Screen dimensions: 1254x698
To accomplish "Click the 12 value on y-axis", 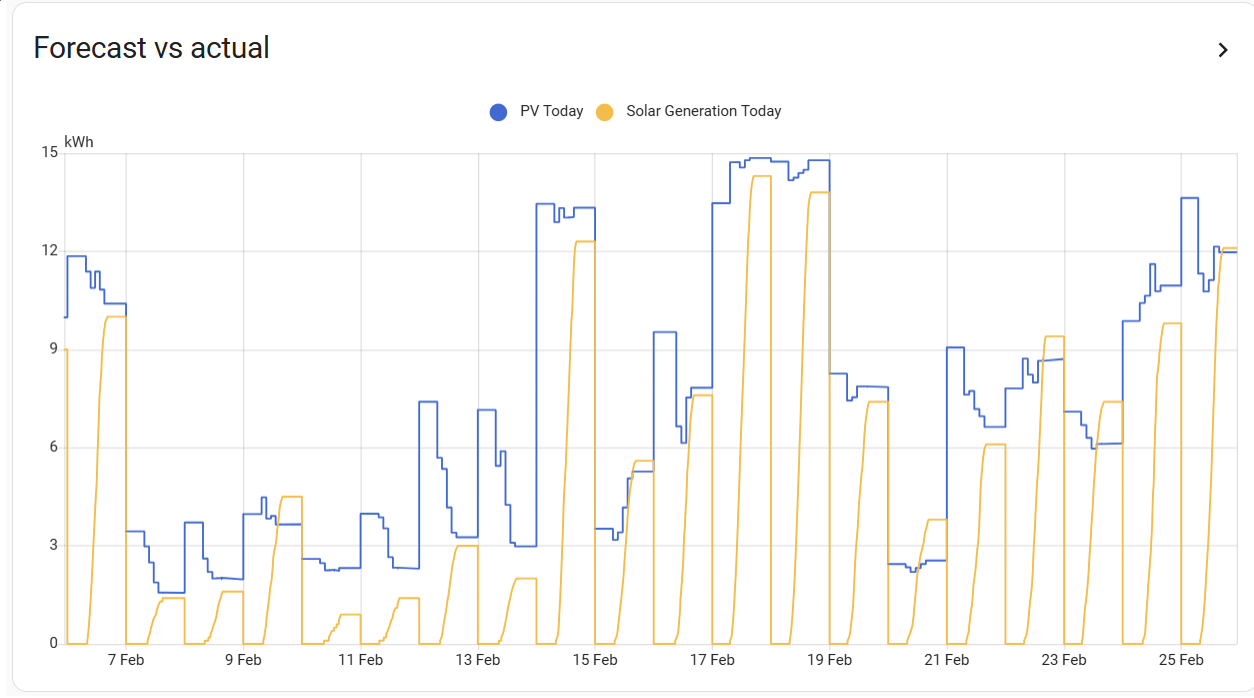I will click(x=49, y=251).
